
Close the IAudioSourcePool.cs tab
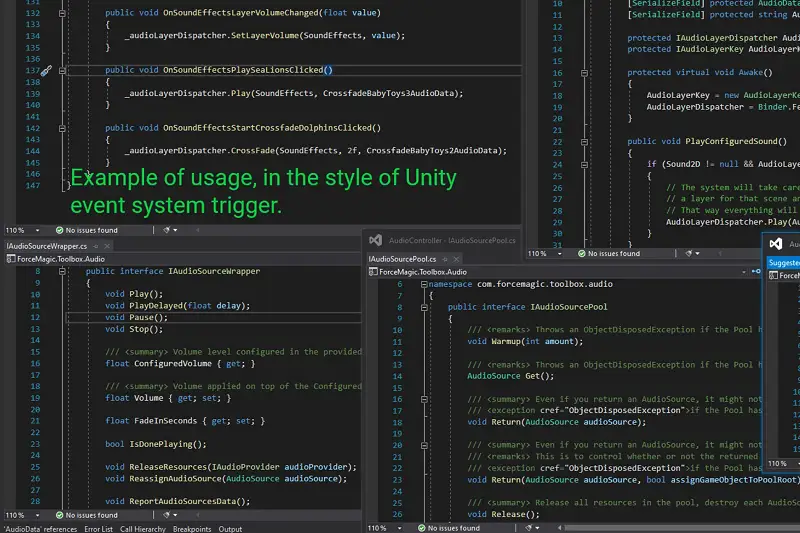[457, 259]
